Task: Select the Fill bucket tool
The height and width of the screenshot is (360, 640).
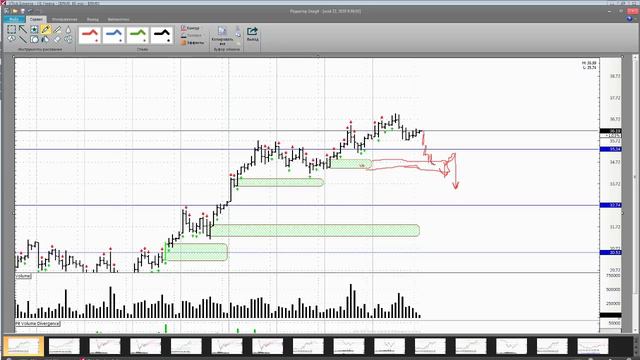Action: pos(46,39)
